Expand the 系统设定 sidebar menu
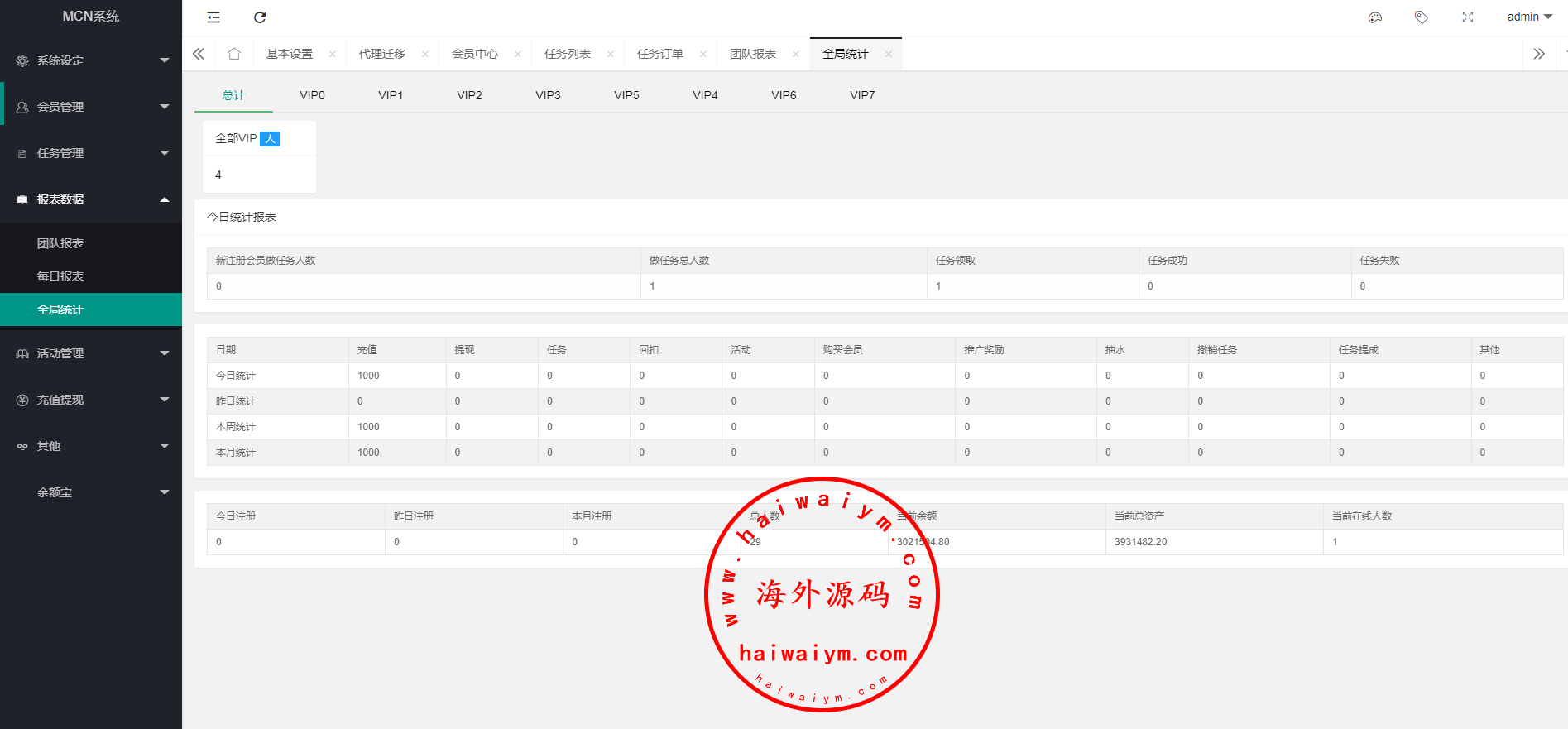 click(x=91, y=60)
